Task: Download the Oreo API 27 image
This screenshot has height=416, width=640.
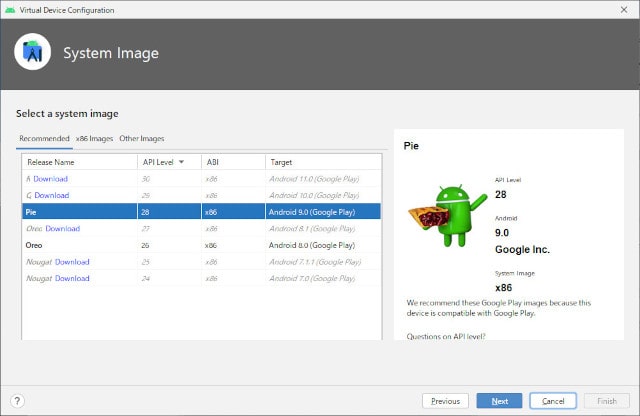Action: click(62, 229)
